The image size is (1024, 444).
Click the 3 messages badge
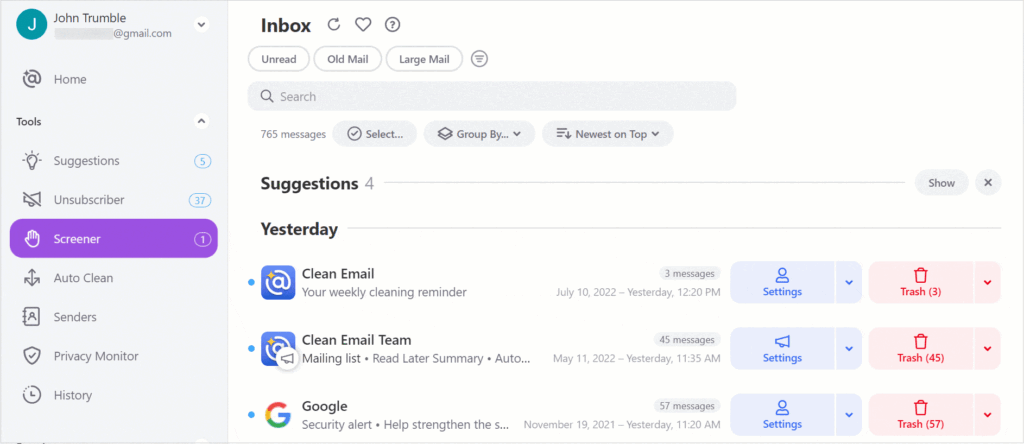pyautogui.click(x=689, y=274)
